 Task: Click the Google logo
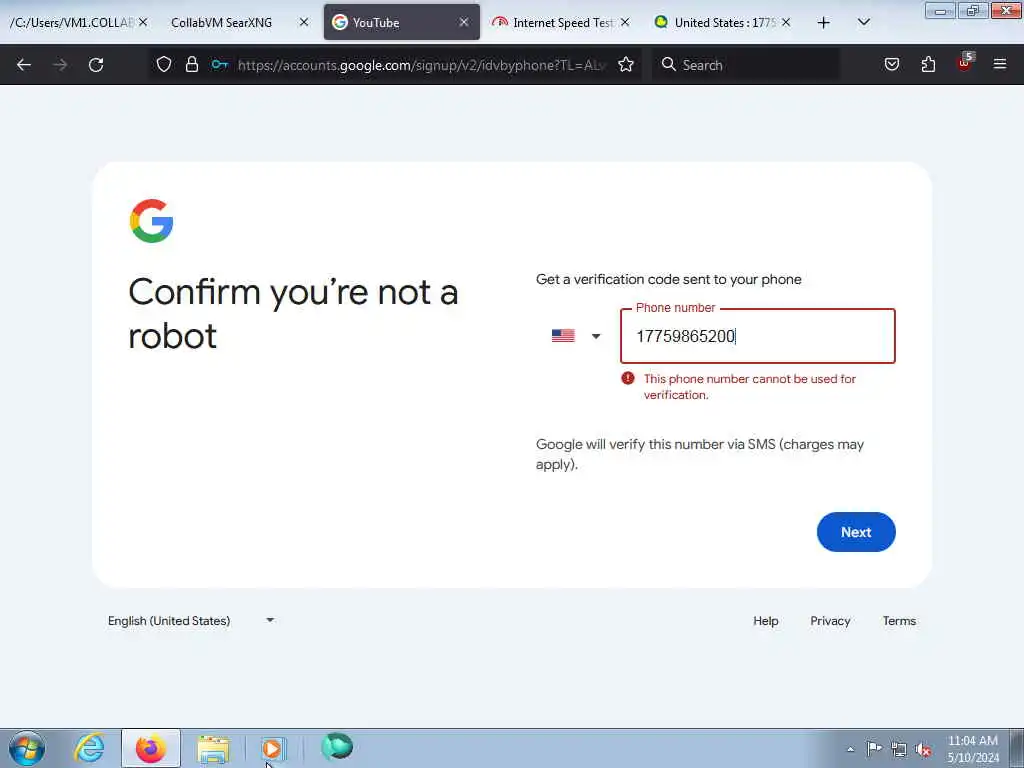[152, 221]
